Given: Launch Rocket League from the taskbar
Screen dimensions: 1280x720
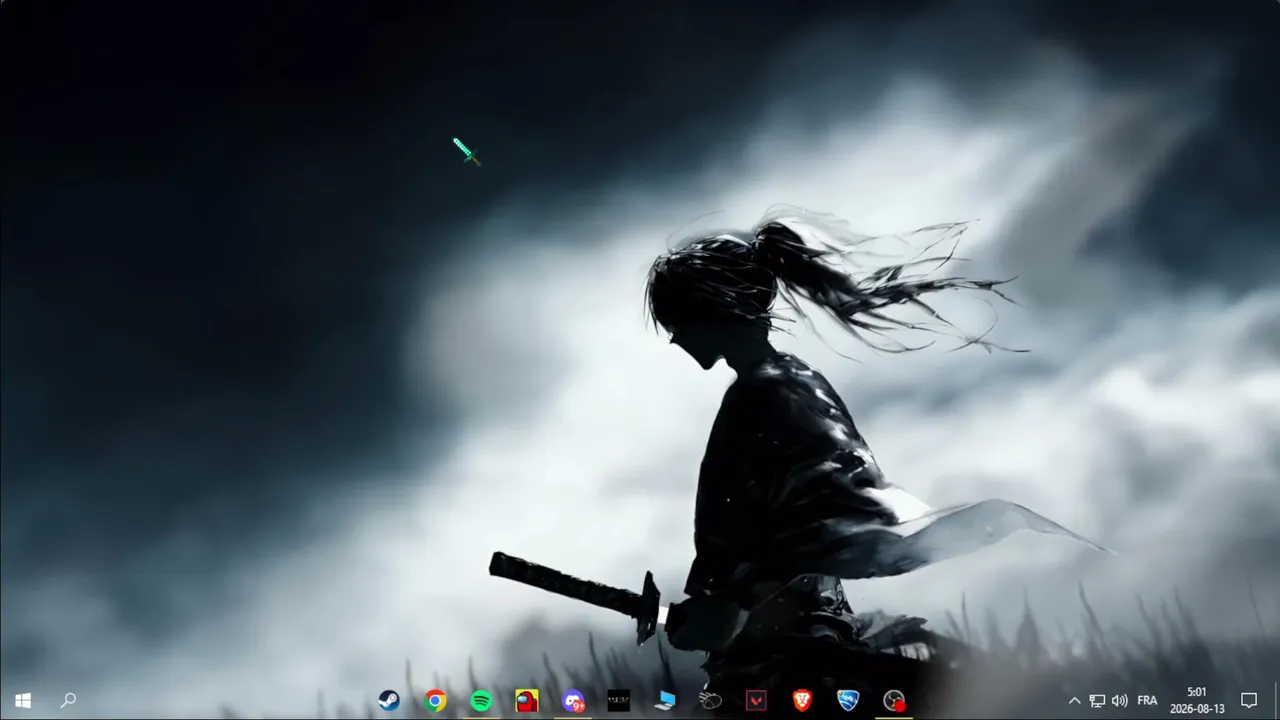Looking at the screenshot, I should click(848, 701).
